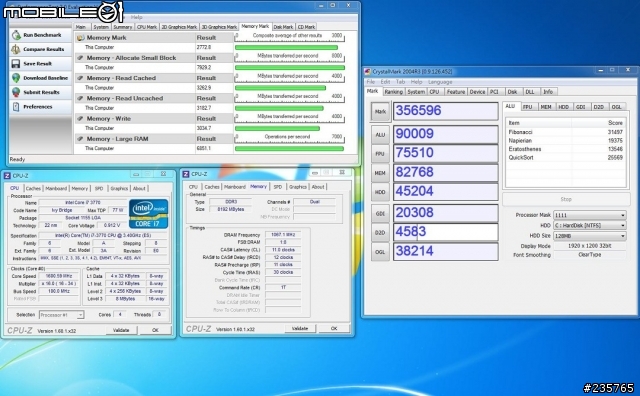Click the total Mark score field 356596
The width and height of the screenshot is (640, 396).
(x=446, y=111)
